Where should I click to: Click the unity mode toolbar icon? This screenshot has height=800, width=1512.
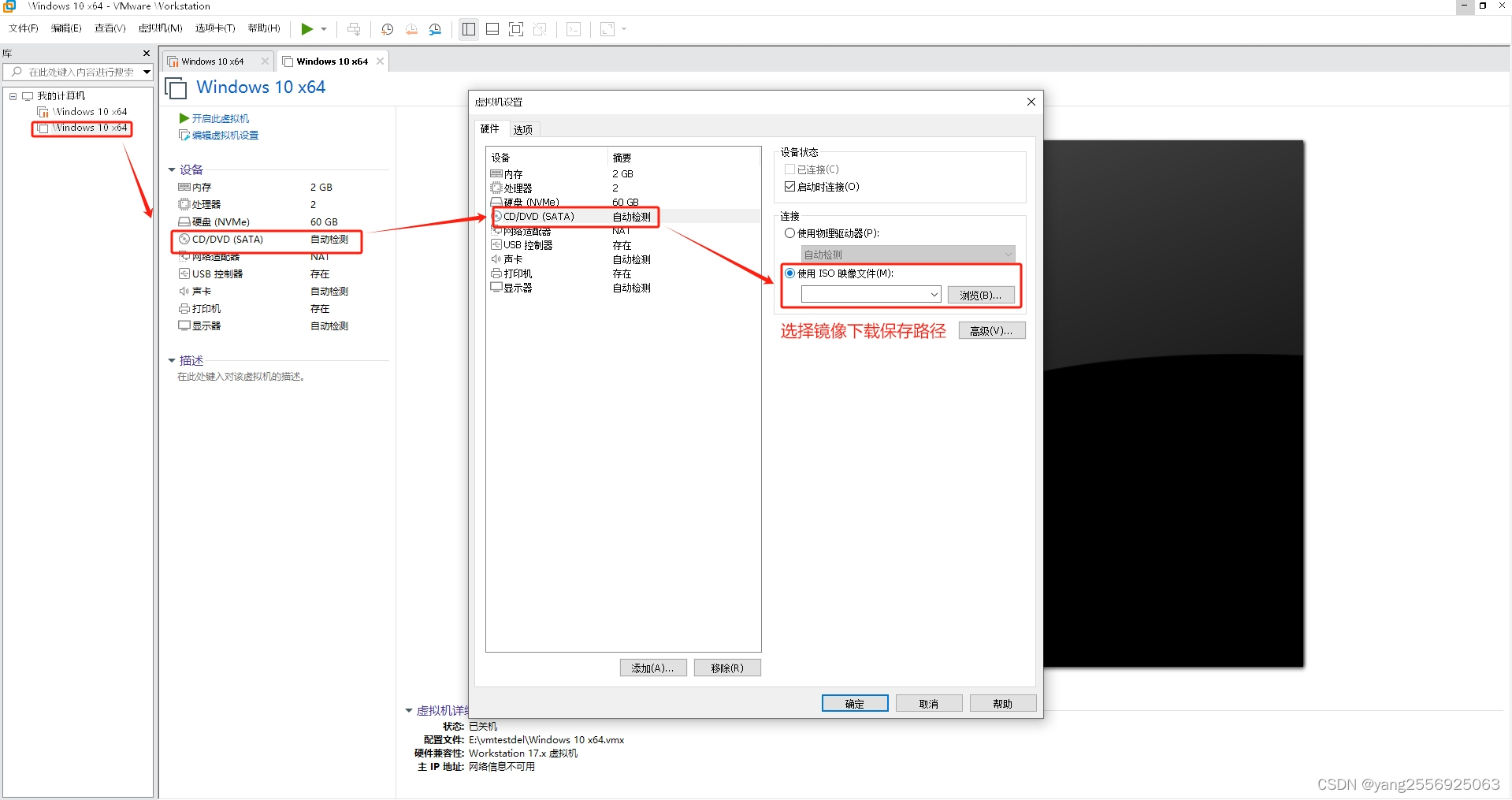(x=540, y=29)
